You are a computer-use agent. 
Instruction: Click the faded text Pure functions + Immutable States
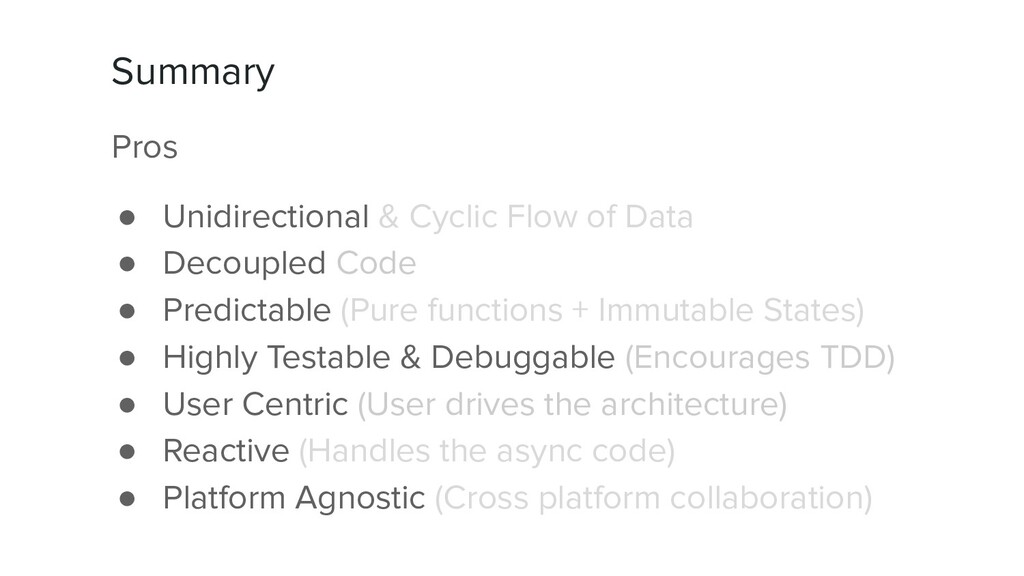pos(602,311)
